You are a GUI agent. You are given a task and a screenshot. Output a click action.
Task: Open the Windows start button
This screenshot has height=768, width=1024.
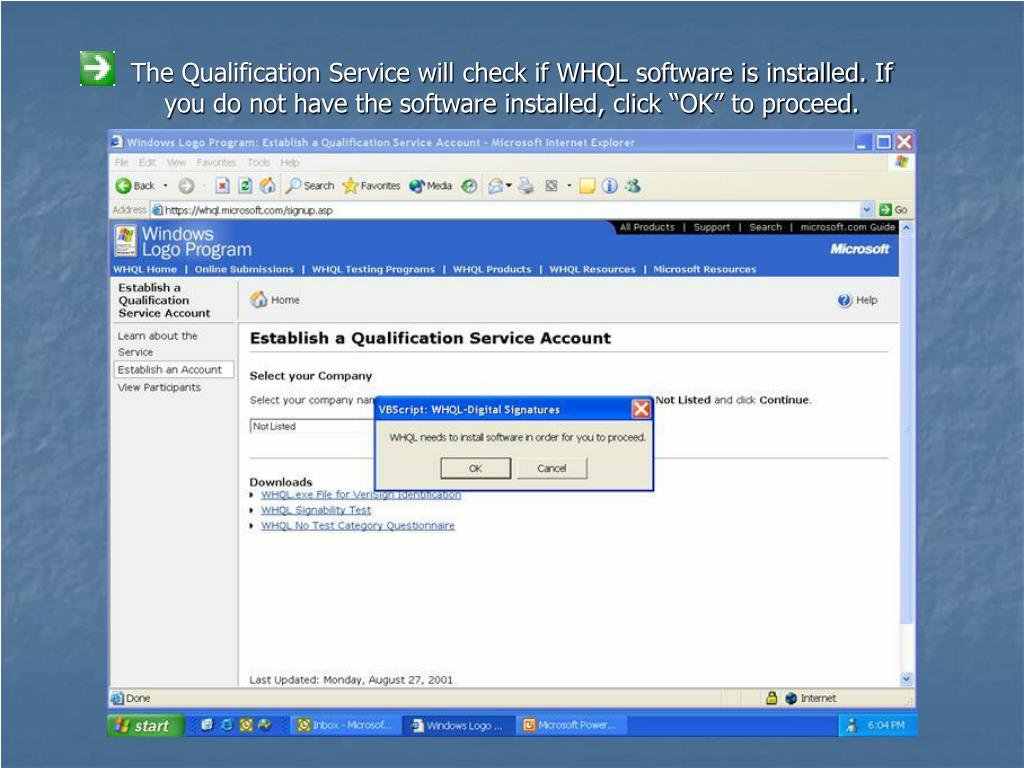(146, 726)
